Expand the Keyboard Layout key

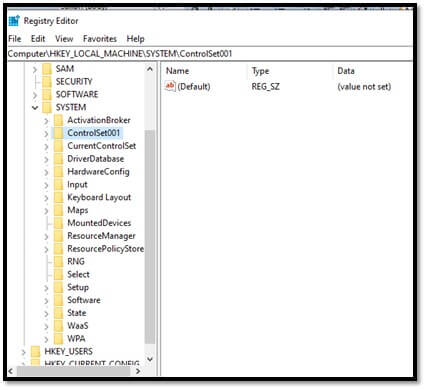[x=46, y=198]
